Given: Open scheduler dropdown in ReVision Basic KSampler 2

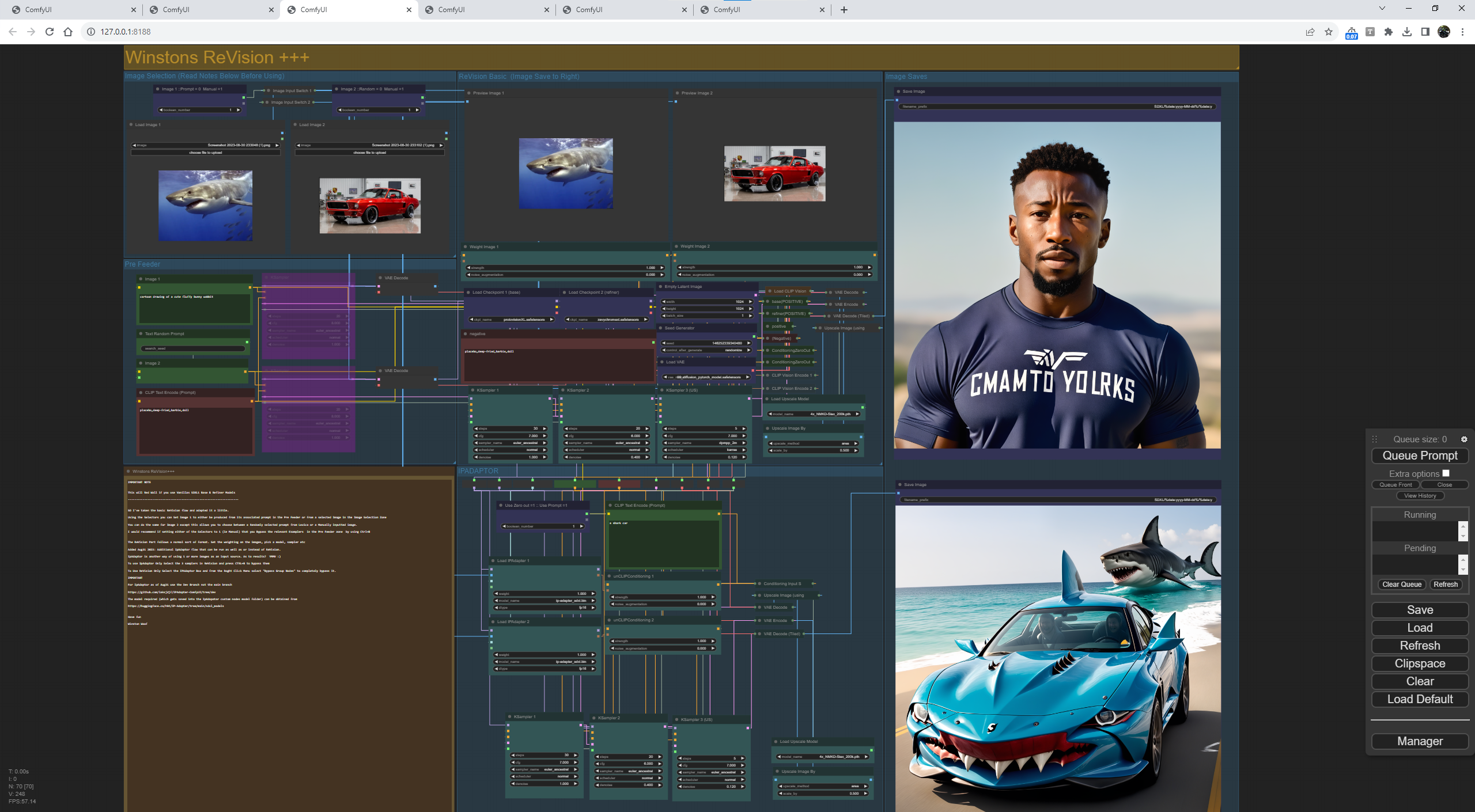Looking at the screenshot, I should pos(607,450).
